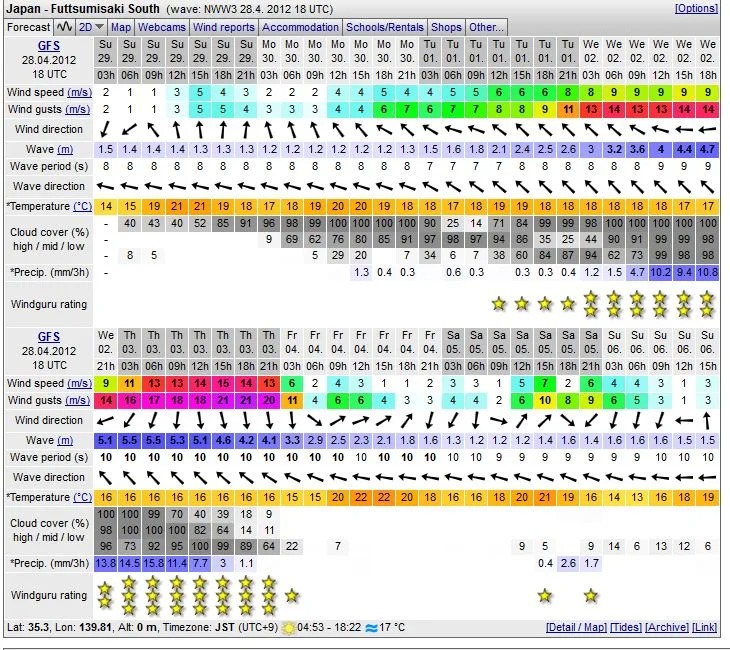Image resolution: width=730 pixels, height=650 pixels.
Task: Click the wave direction arrow for We 02. 18h
Action: coord(707,187)
